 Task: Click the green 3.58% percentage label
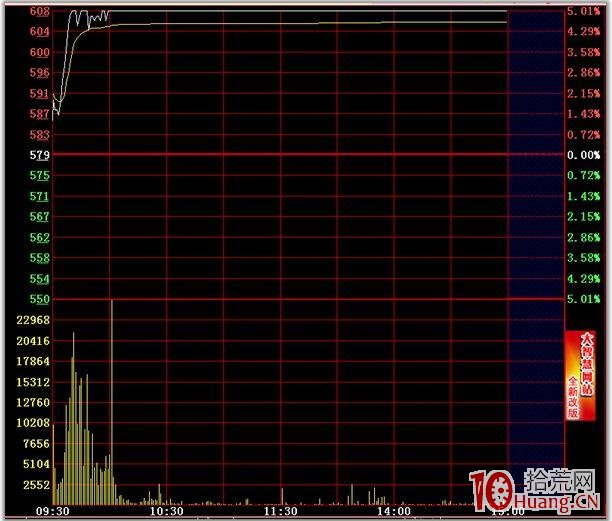click(584, 258)
